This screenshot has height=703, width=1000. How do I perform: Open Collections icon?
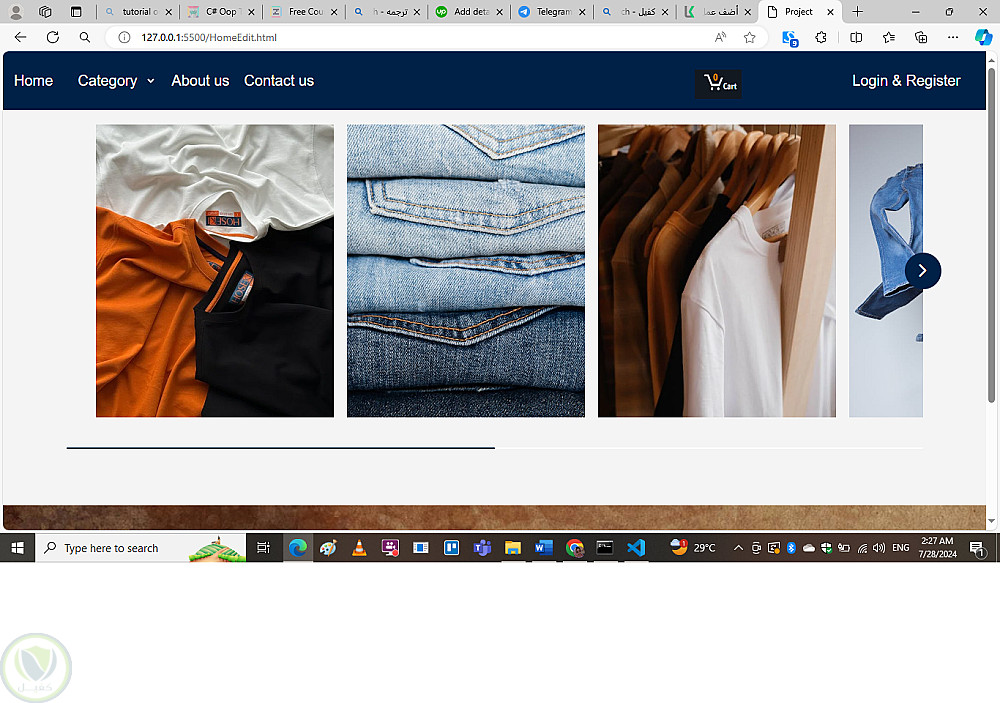(x=921, y=38)
